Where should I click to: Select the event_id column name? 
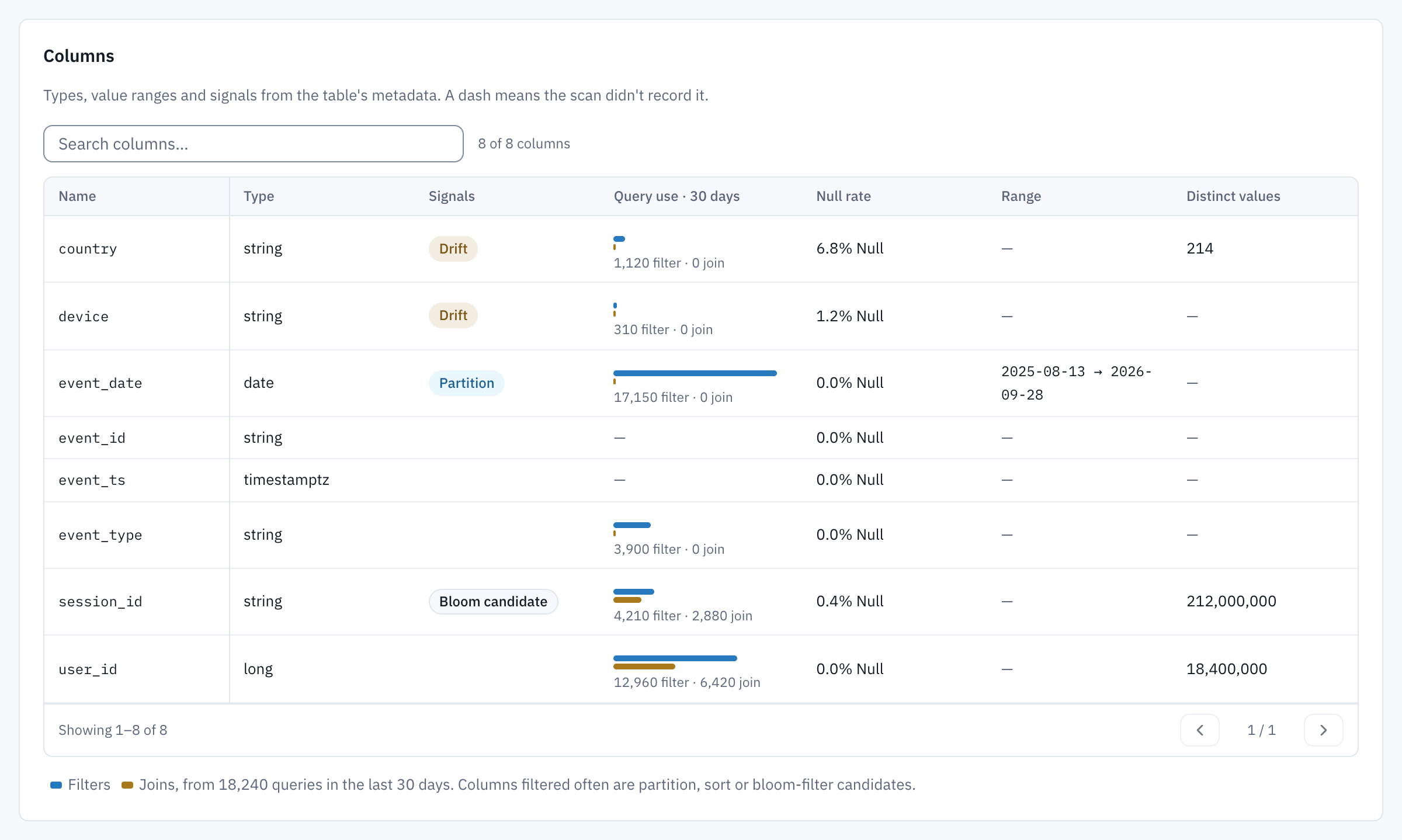[92, 438]
